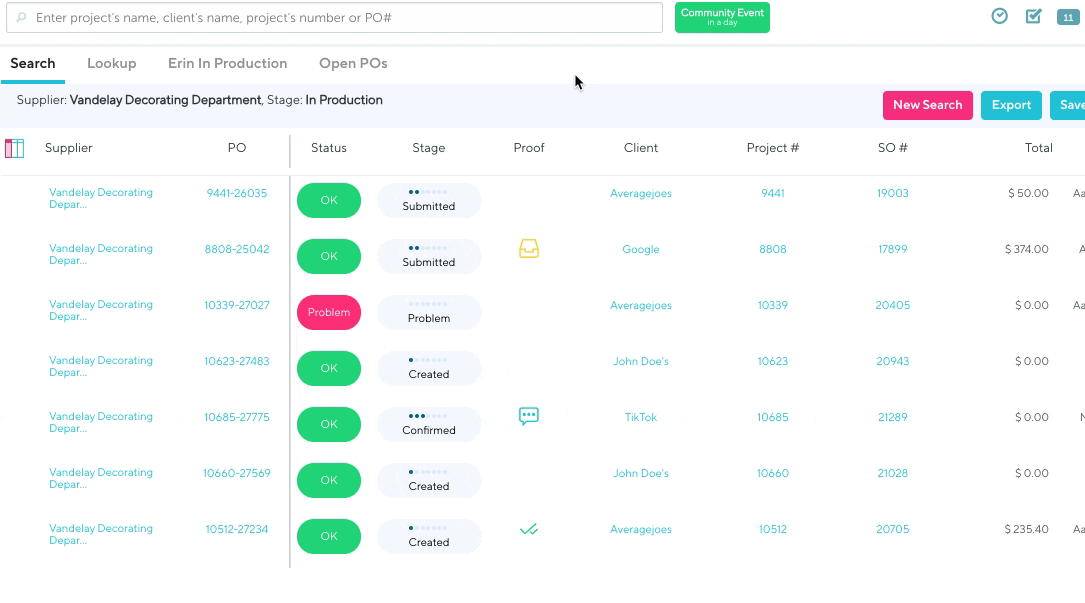Click the magnifier icon in search bar
This screenshot has width=1085, height=603.
pos(21,18)
